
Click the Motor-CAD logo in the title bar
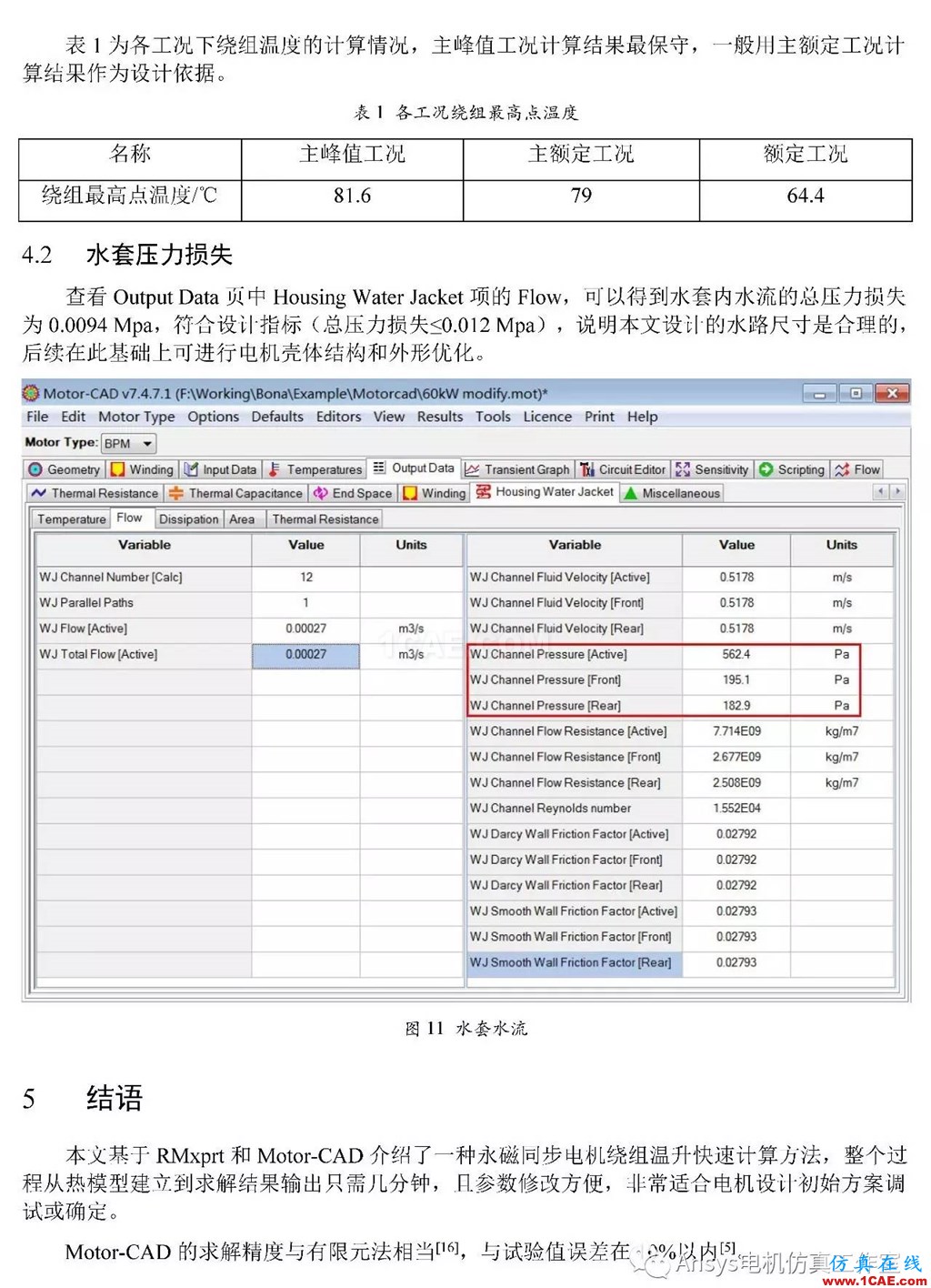(x=31, y=393)
